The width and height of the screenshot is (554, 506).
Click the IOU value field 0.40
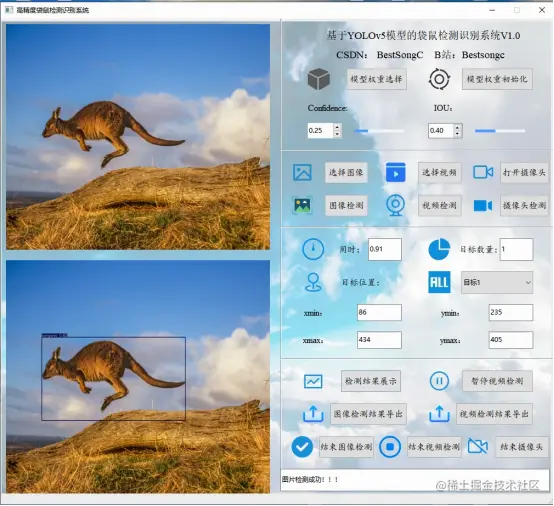tap(441, 130)
